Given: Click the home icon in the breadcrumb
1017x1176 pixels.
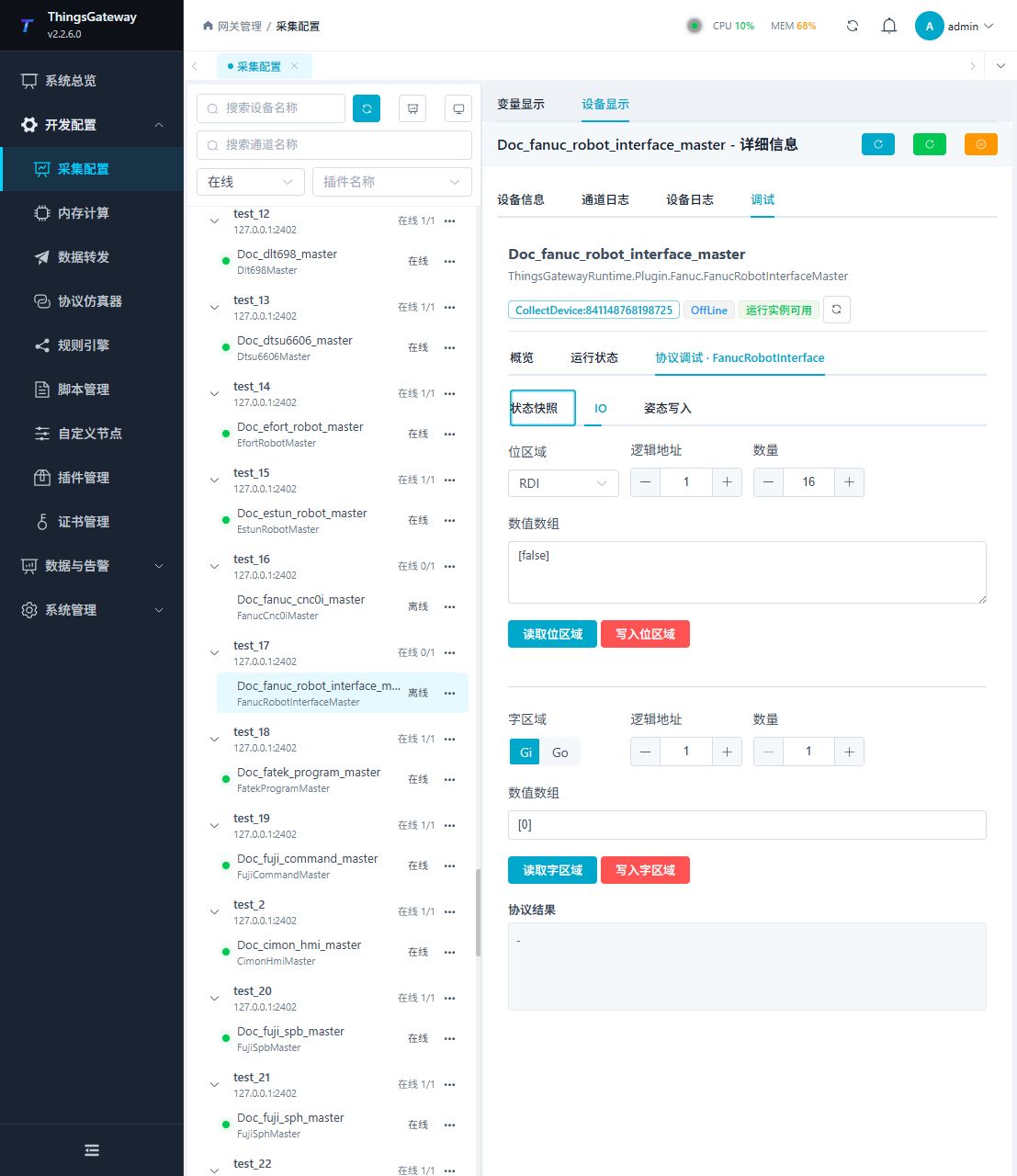Looking at the screenshot, I should [208, 26].
